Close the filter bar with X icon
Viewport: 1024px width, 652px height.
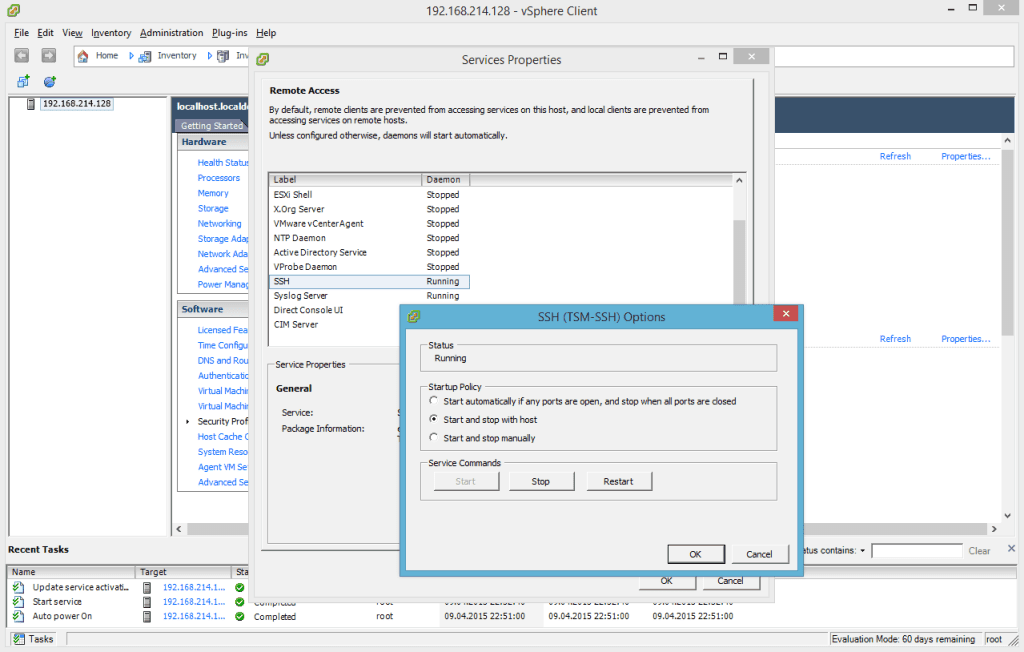[1011, 549]
